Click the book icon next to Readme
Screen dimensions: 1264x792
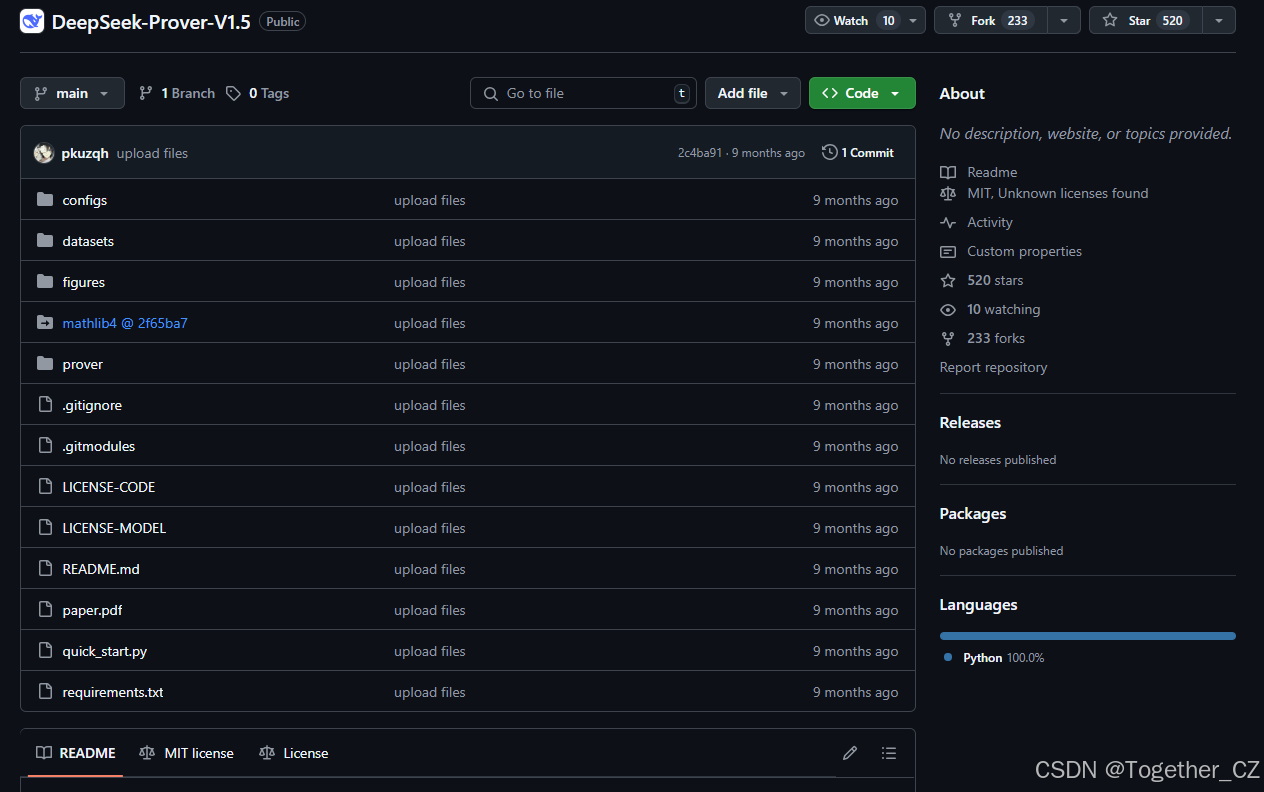[948, 172]
